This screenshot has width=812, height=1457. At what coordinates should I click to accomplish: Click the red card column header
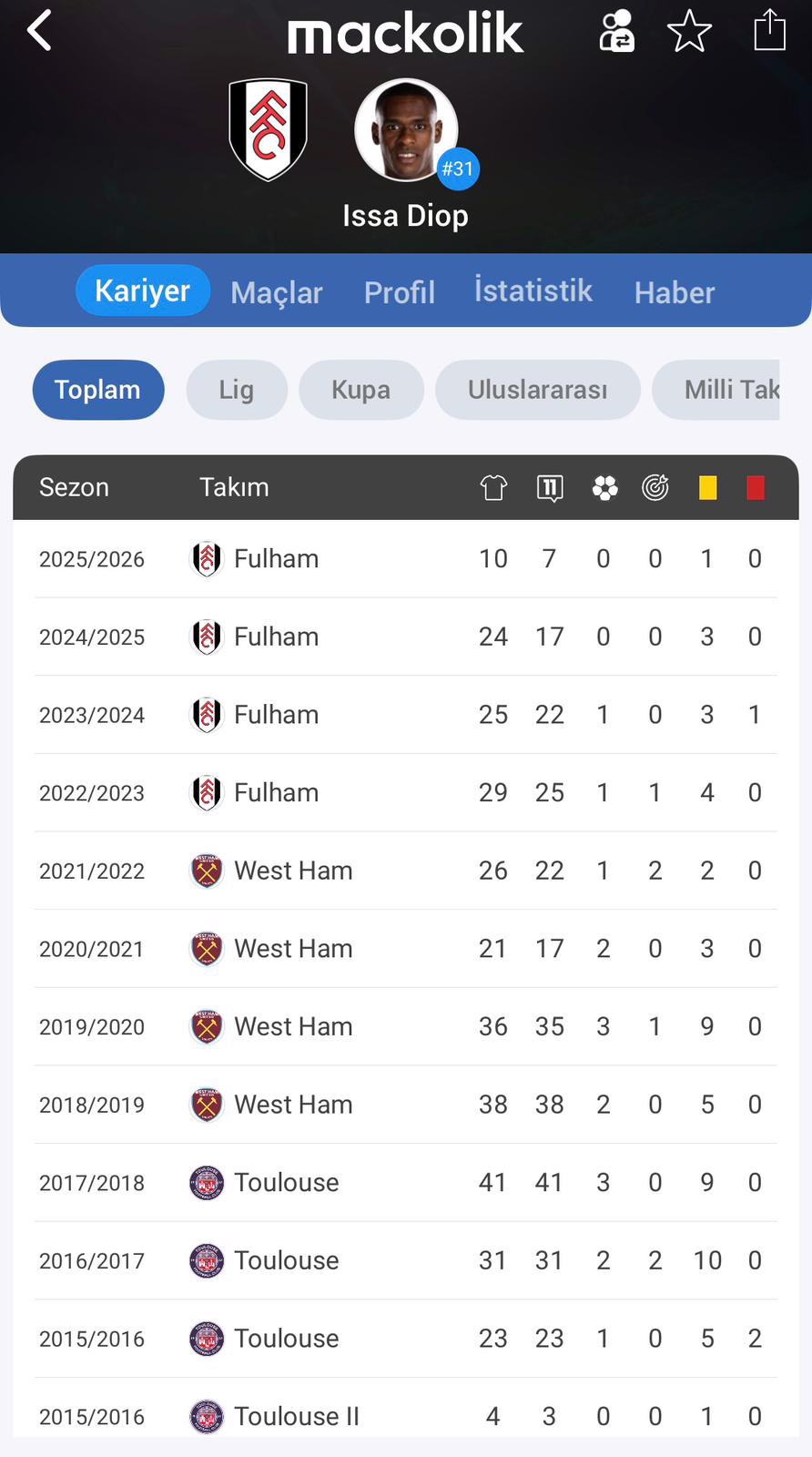[x=756, y=488]
